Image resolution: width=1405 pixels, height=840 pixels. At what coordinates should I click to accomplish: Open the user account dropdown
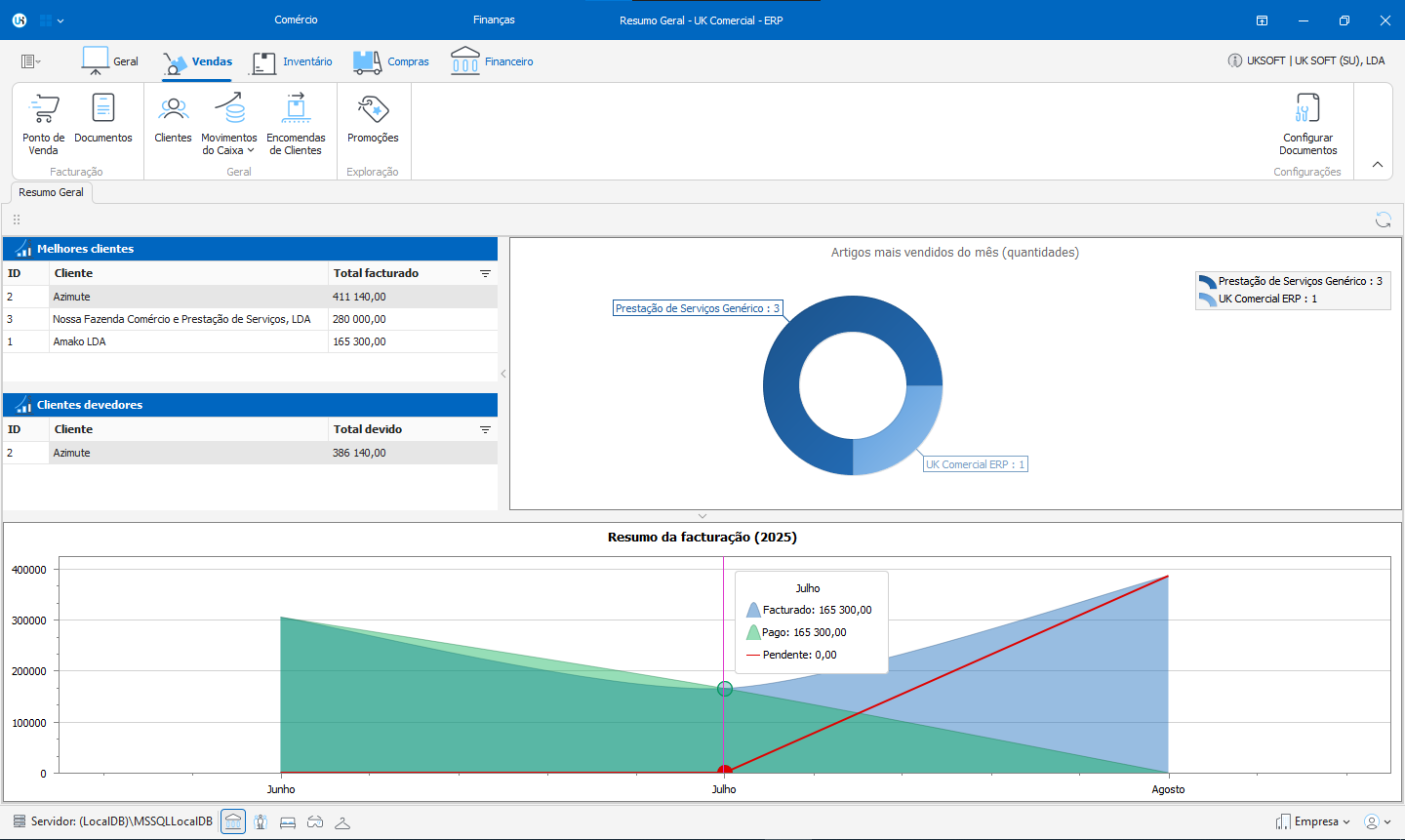pyautogui.click(x=1377, y=821)
